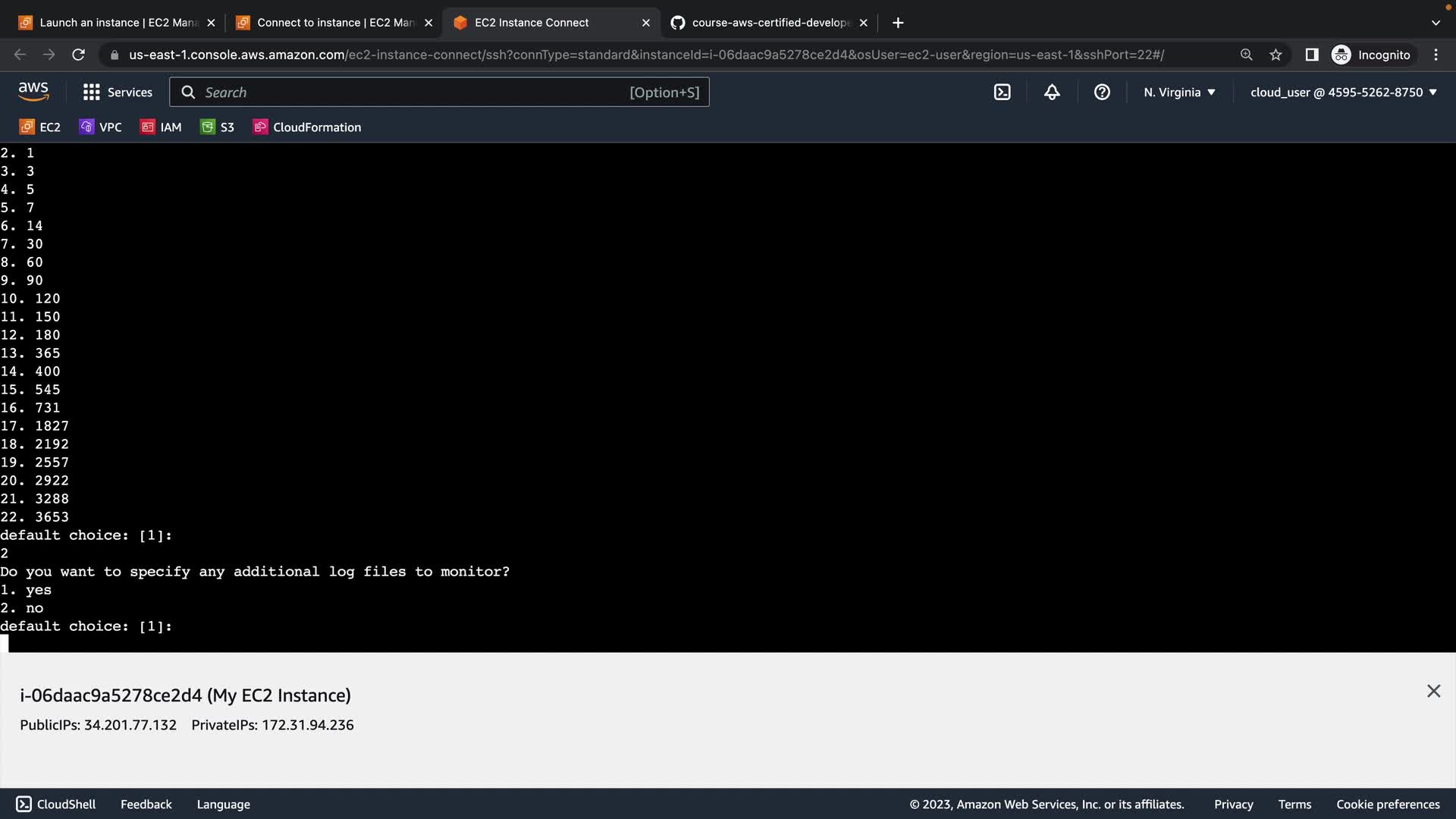Viewport: 1456px width, 819px height.
Task: Click the Feedback link in footer
Action: 146,805
